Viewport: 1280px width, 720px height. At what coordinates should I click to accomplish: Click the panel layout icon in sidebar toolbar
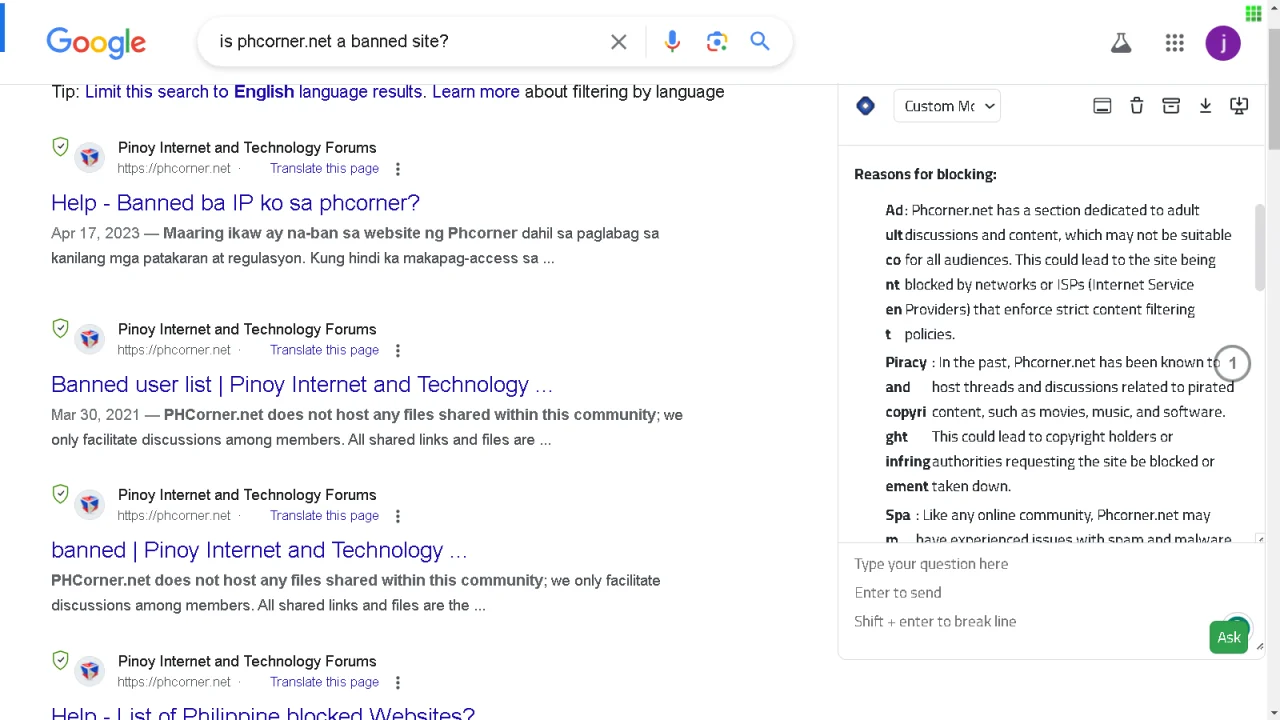tap(1102, 106)
